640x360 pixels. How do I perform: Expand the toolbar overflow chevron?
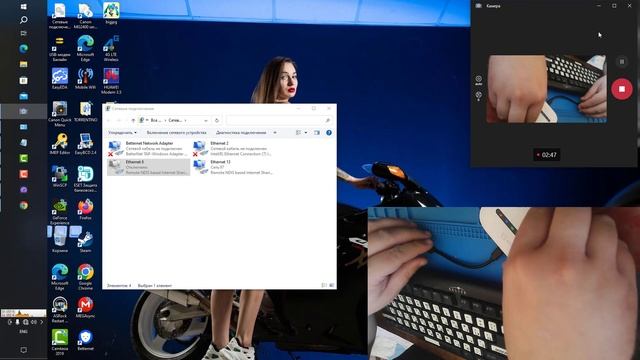(275, 133)
